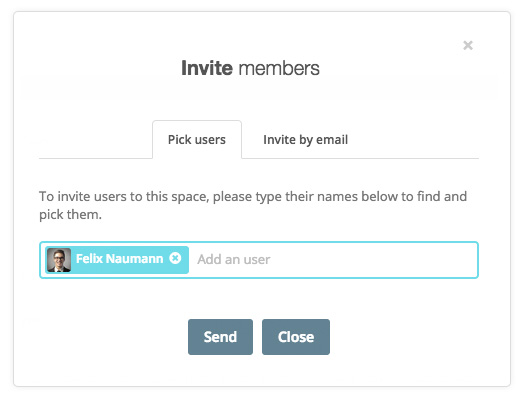Cancel via the blue-gray Close button
This screenshot has height=402, width=525.
(x=296, y=337)
